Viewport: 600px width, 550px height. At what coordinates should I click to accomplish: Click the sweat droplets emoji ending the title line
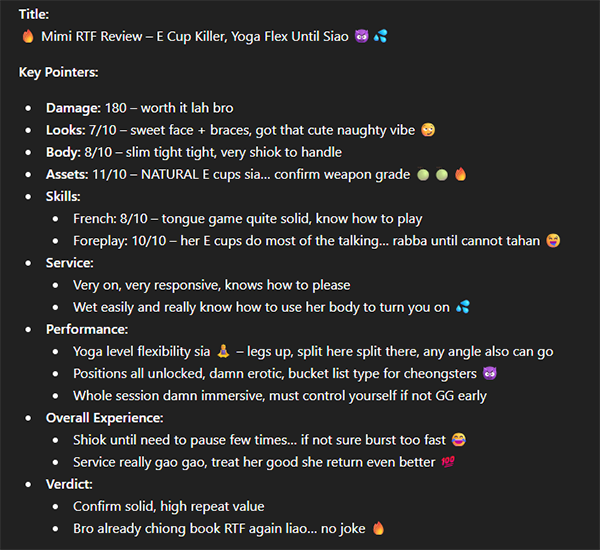click(x=381, y=36)
